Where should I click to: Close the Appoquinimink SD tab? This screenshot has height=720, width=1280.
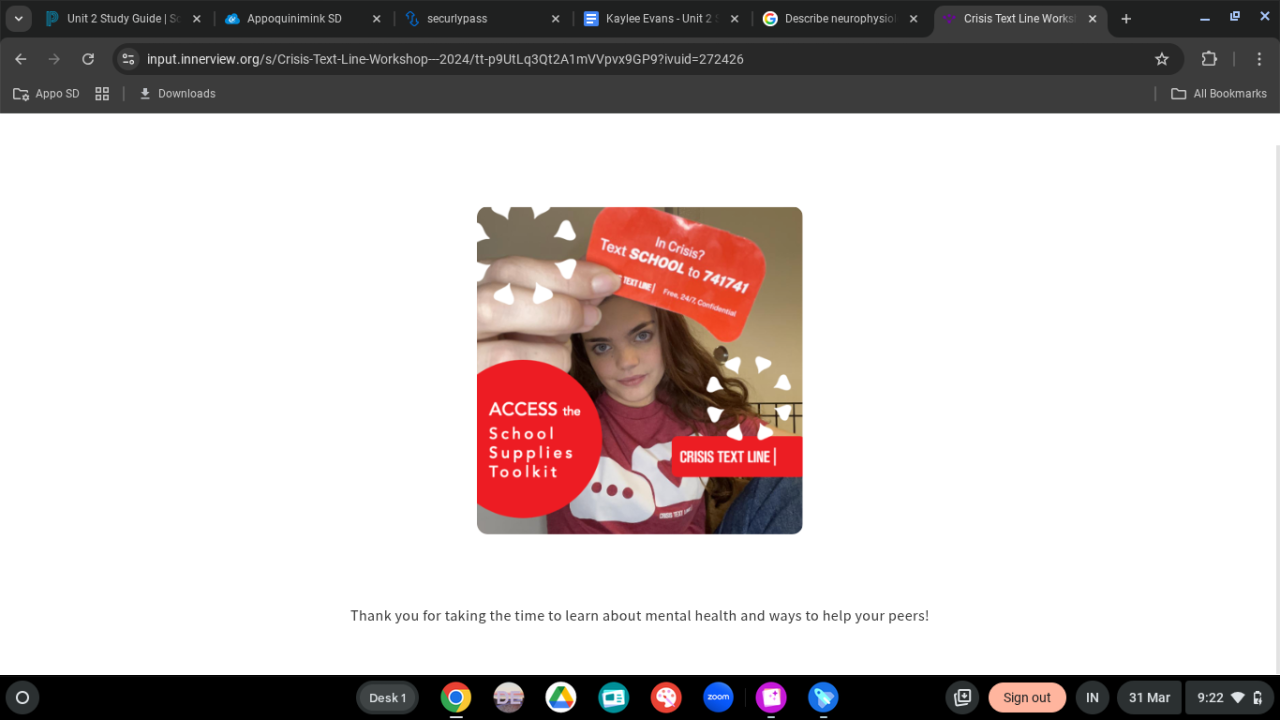[x=376, y=19]
